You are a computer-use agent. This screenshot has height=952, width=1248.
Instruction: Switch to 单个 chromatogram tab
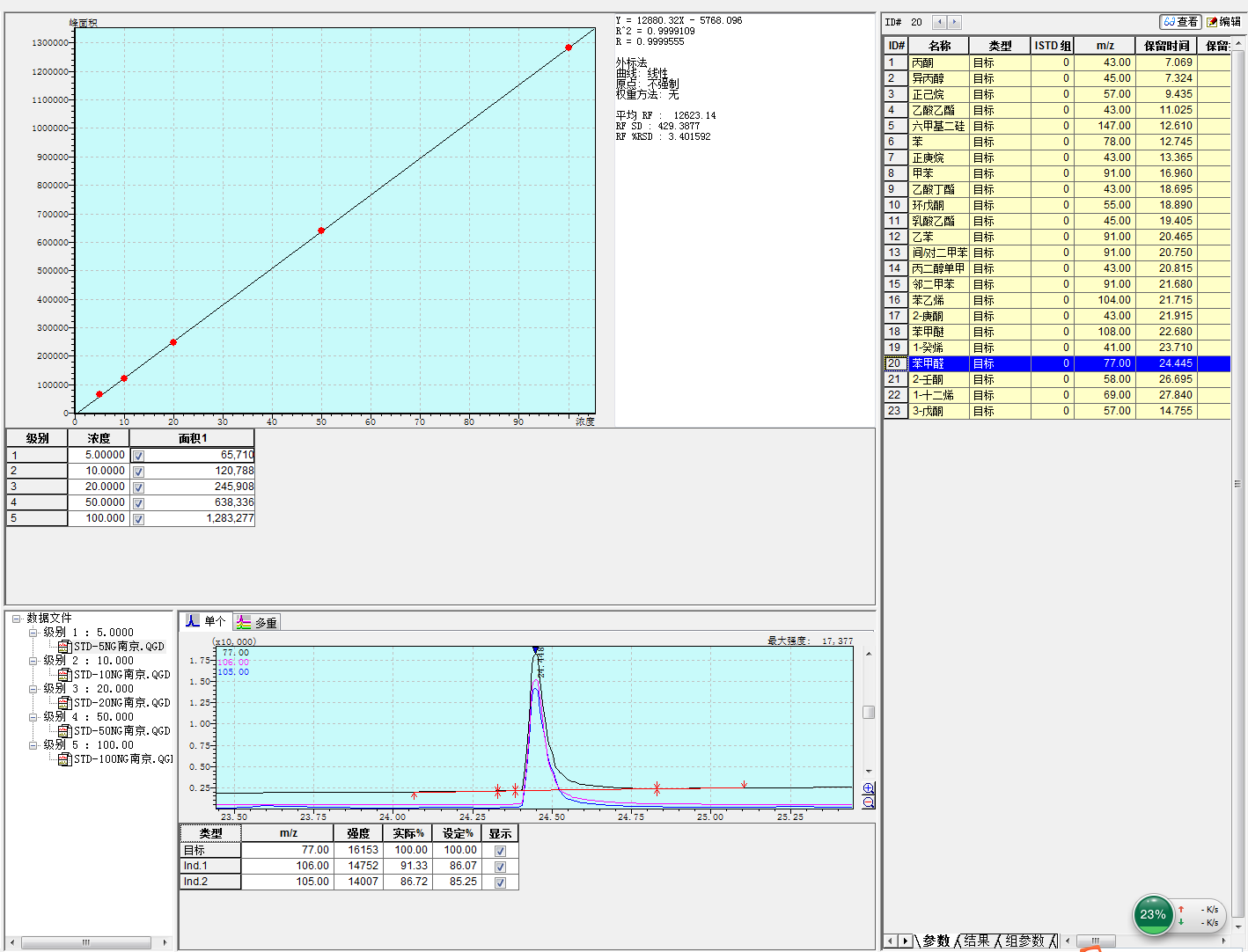pyautogui.click(x=206, y=621)
